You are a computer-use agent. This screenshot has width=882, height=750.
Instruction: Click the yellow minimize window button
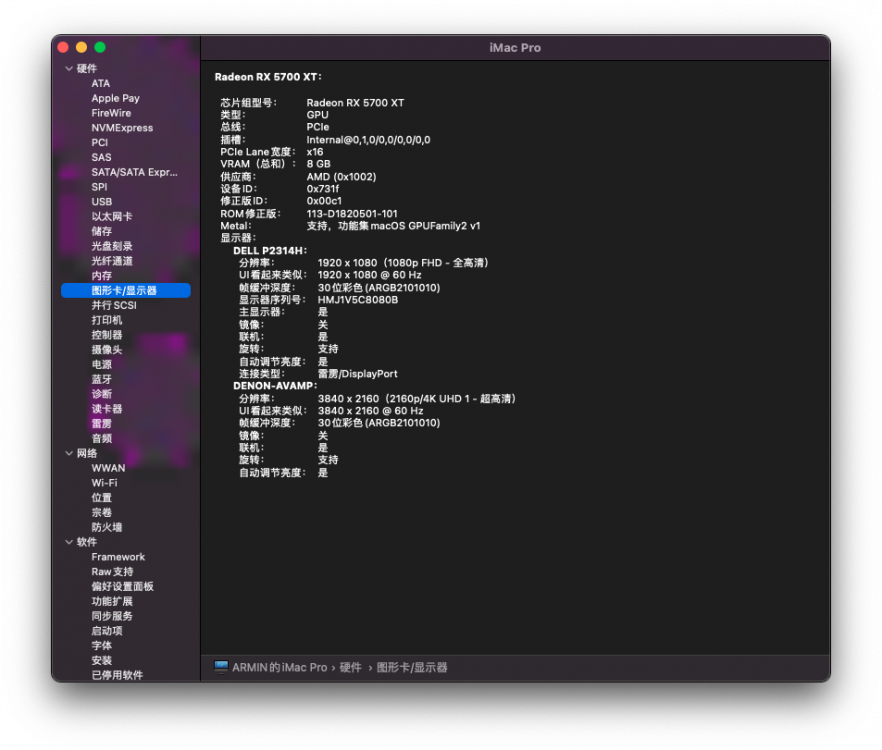82,47
